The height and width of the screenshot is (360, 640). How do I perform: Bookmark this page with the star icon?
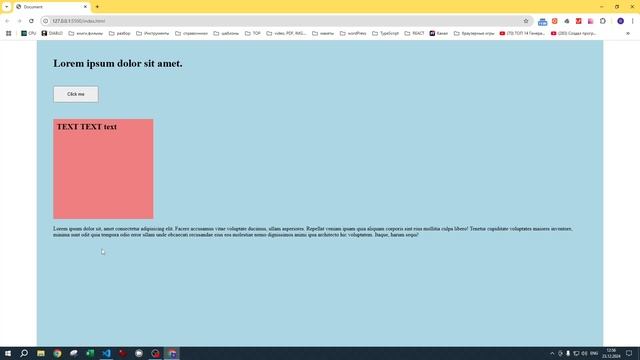pos(526,21)
